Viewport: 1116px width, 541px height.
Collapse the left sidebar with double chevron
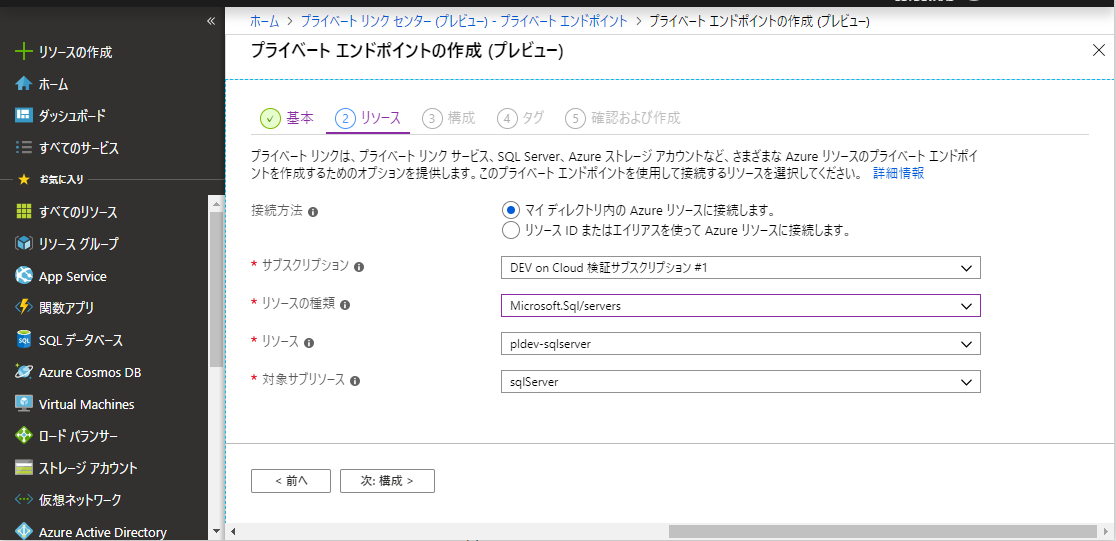[211, 21]
